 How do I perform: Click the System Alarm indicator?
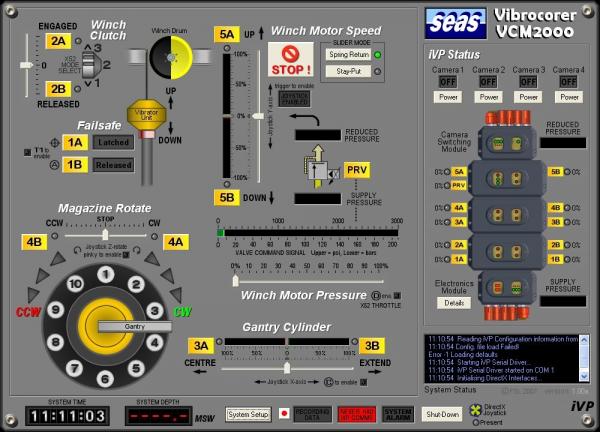(x=398, y=414)
